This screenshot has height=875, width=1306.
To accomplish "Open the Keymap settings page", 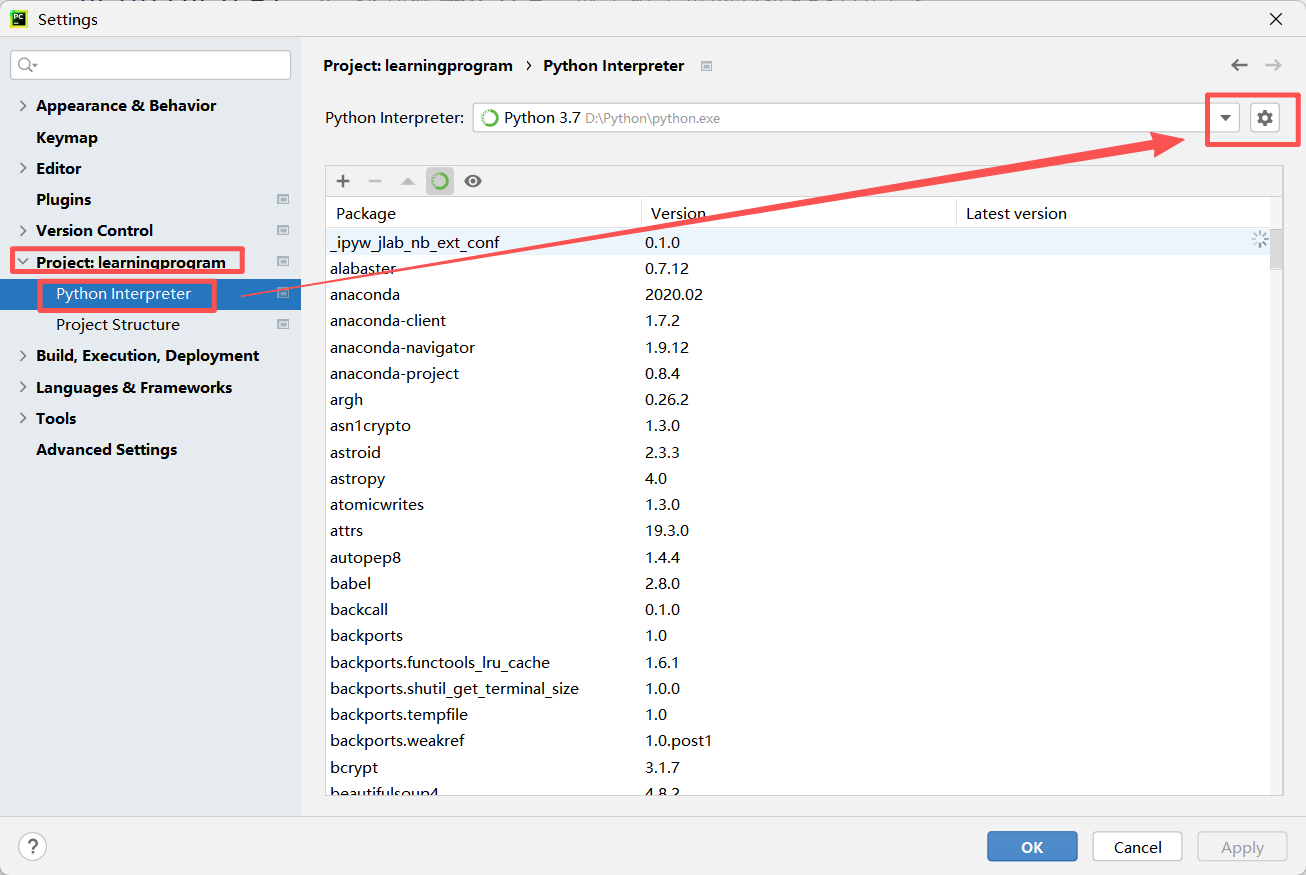I will 67,137.
